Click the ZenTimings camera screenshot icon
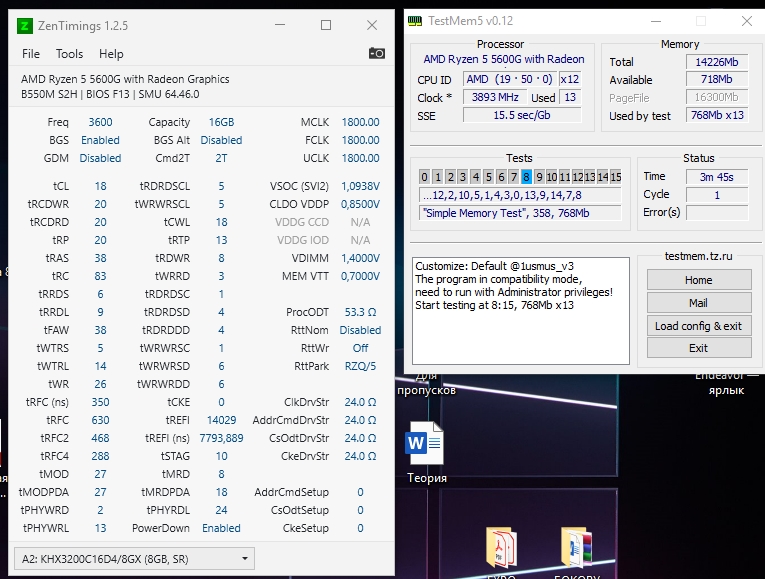765x579 pixels. [377, 53]
